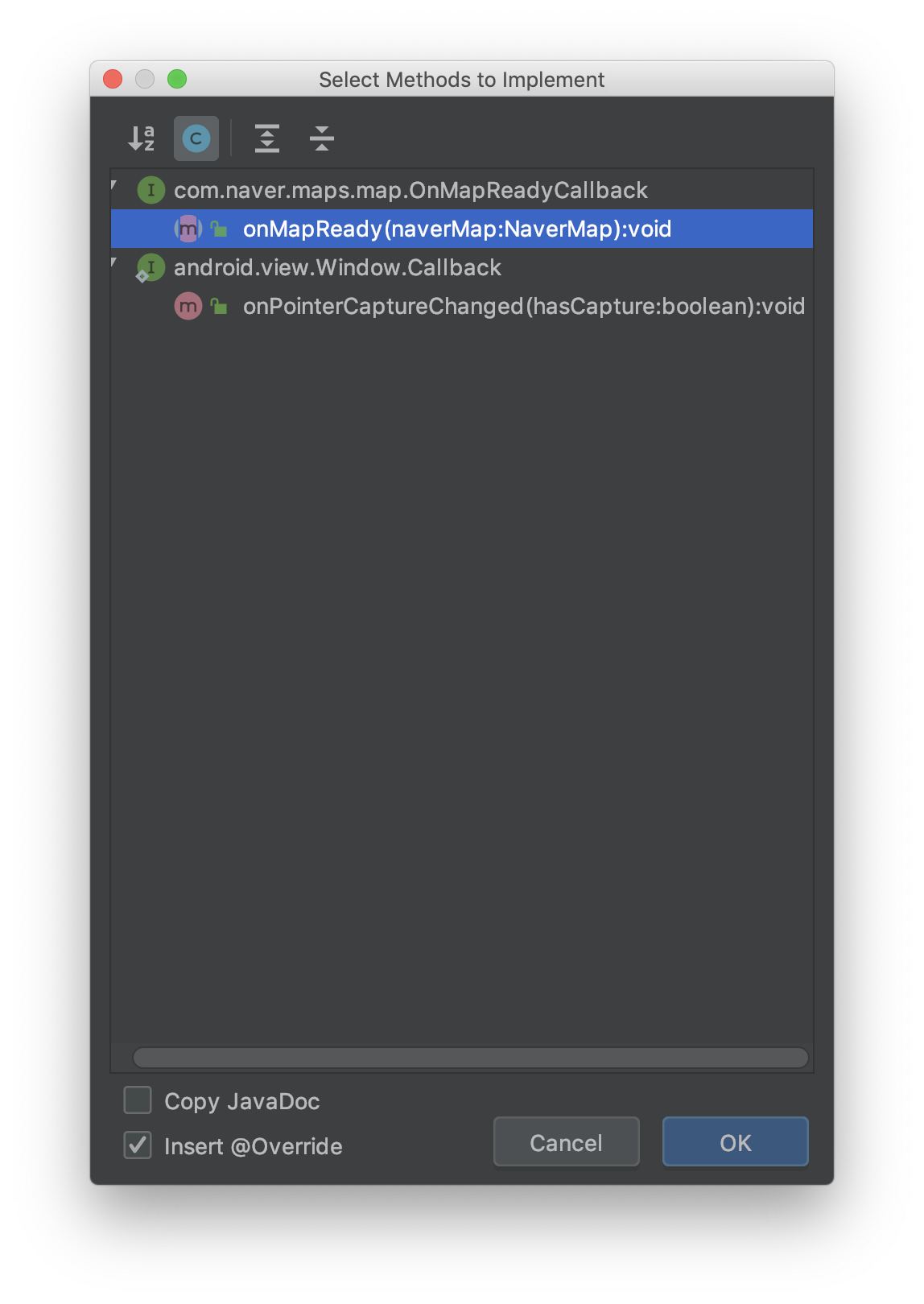This screenshot has width=924, height=1304.
Task: Uncheck Insert @Override checkbox
Action: coord(138,1145)
